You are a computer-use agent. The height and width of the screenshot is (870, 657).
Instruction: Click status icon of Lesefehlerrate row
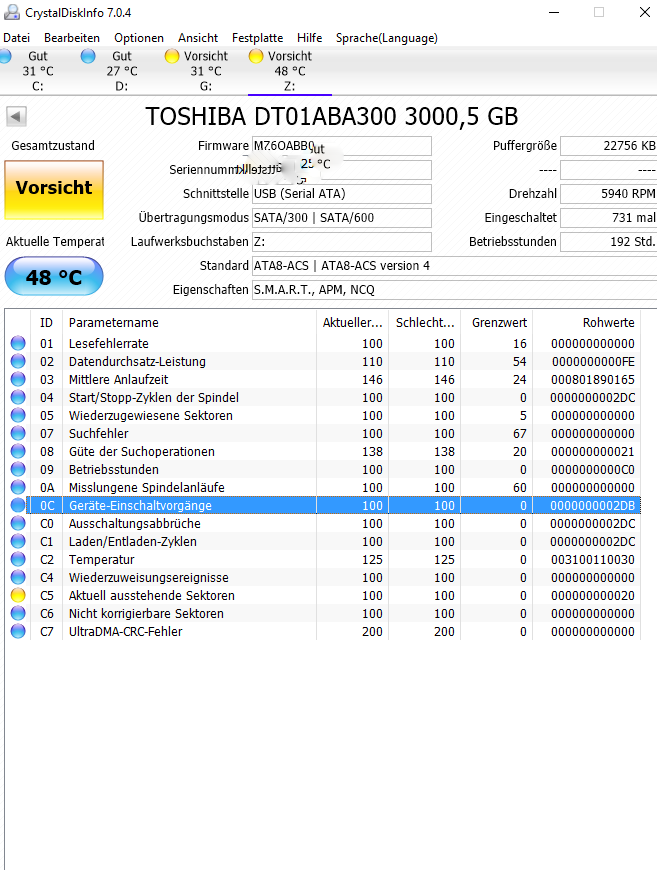tap(18, 343)
